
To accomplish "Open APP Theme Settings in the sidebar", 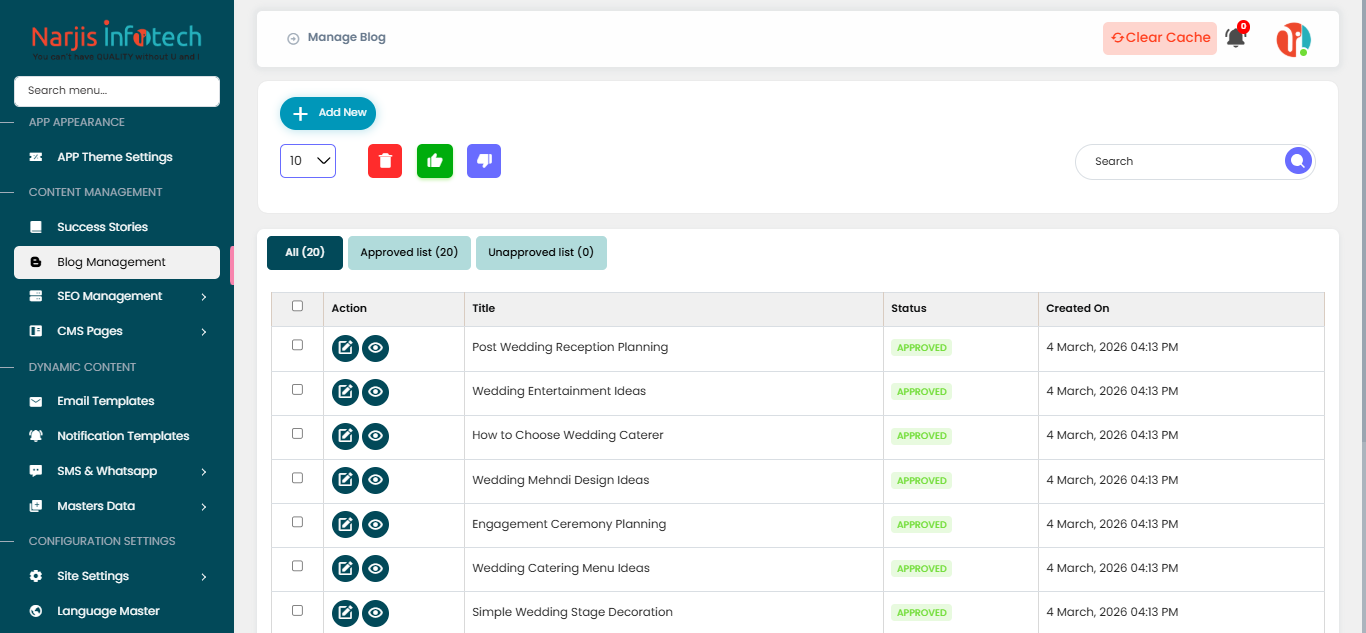I will point(117,157).
